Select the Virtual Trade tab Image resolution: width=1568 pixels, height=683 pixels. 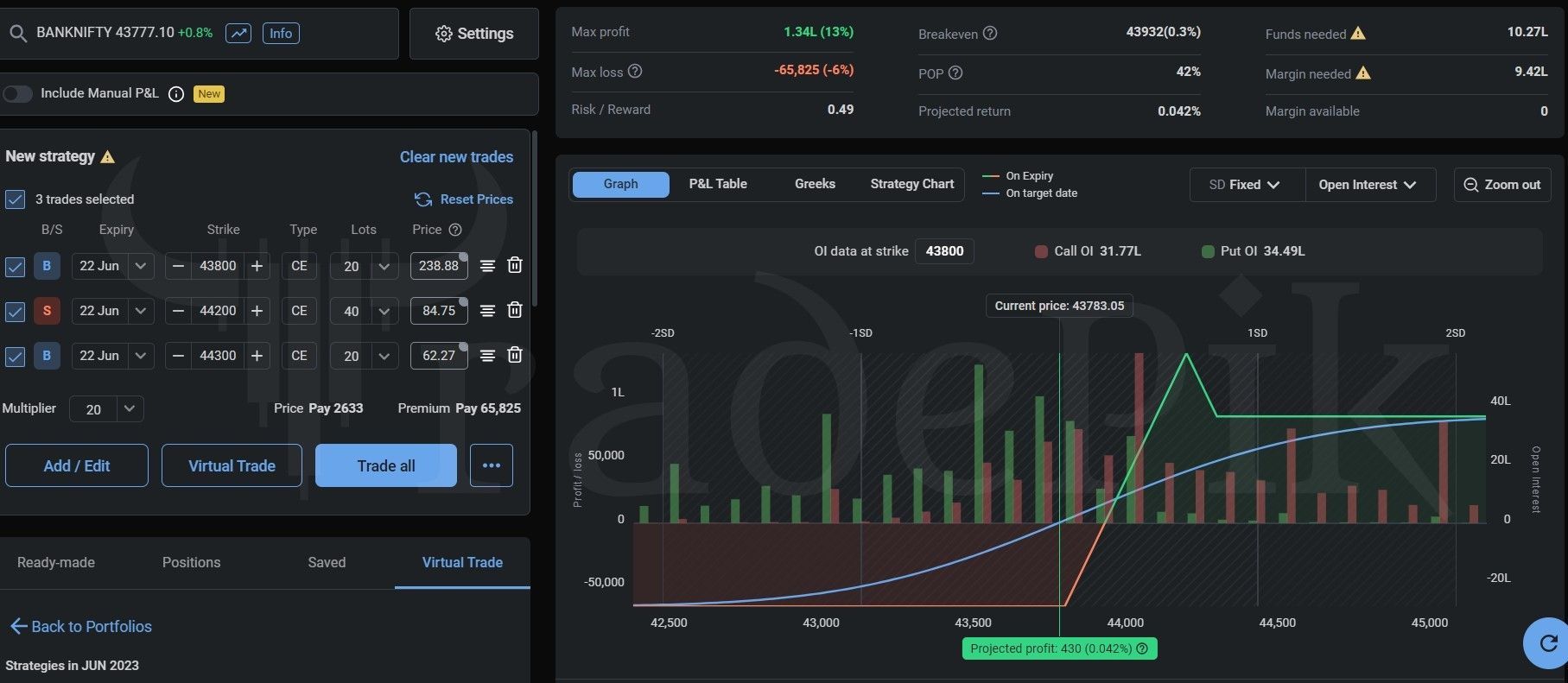(x=462, y=563)
